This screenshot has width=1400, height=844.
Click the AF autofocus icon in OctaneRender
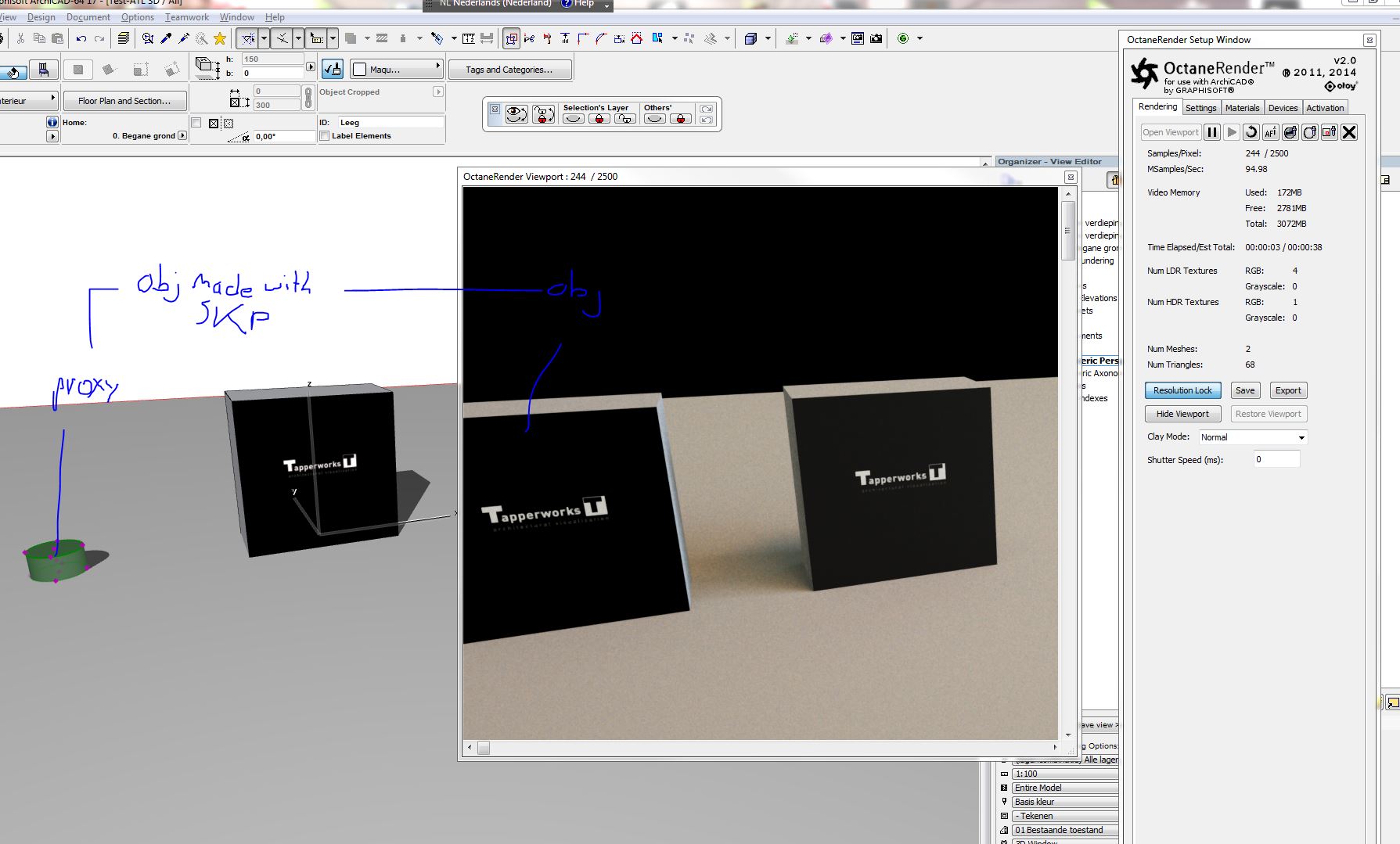[1270, 132]
